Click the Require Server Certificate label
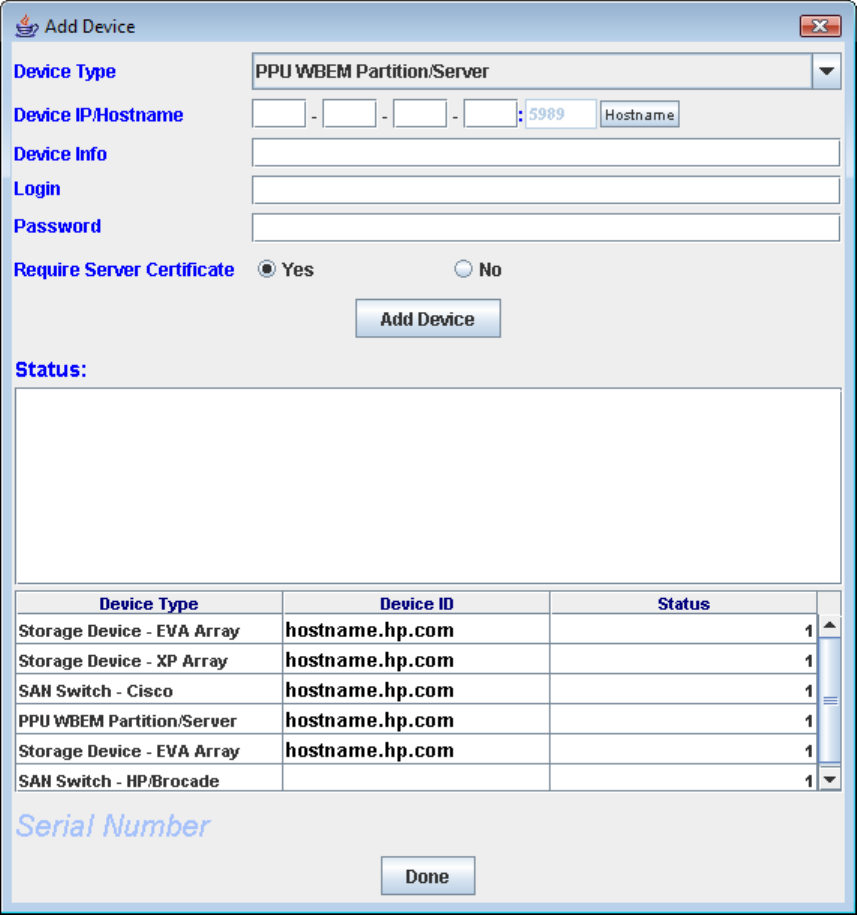 (124, 270)
